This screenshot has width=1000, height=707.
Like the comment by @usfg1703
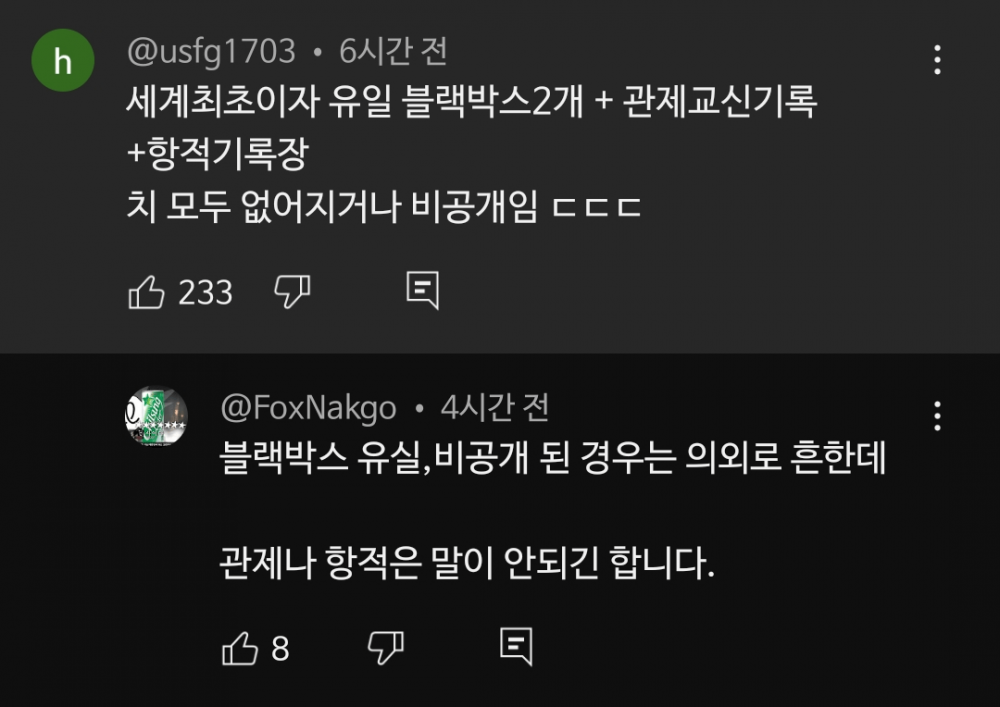147,292
